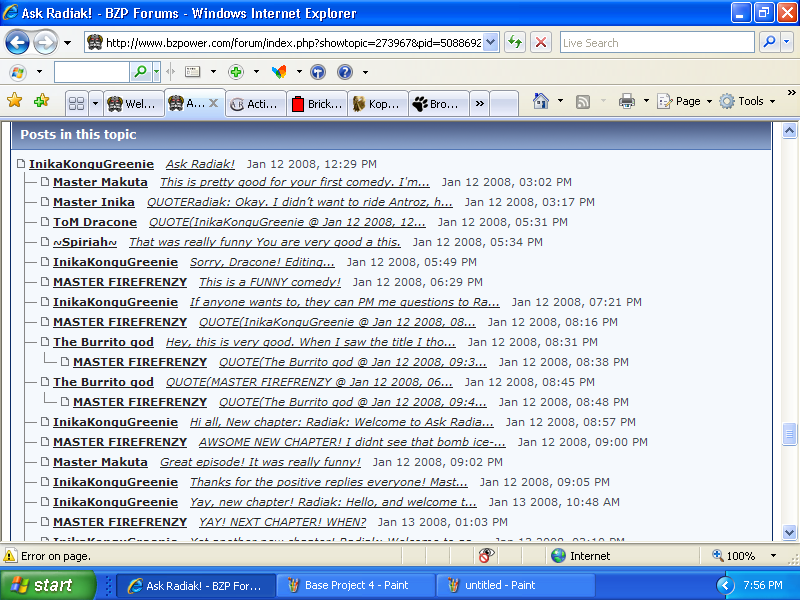Image resolution: width=800 pixels, height=600 pixels.
Task: Click The Burrito god 08:31 PM username
Action: [103, 342]
